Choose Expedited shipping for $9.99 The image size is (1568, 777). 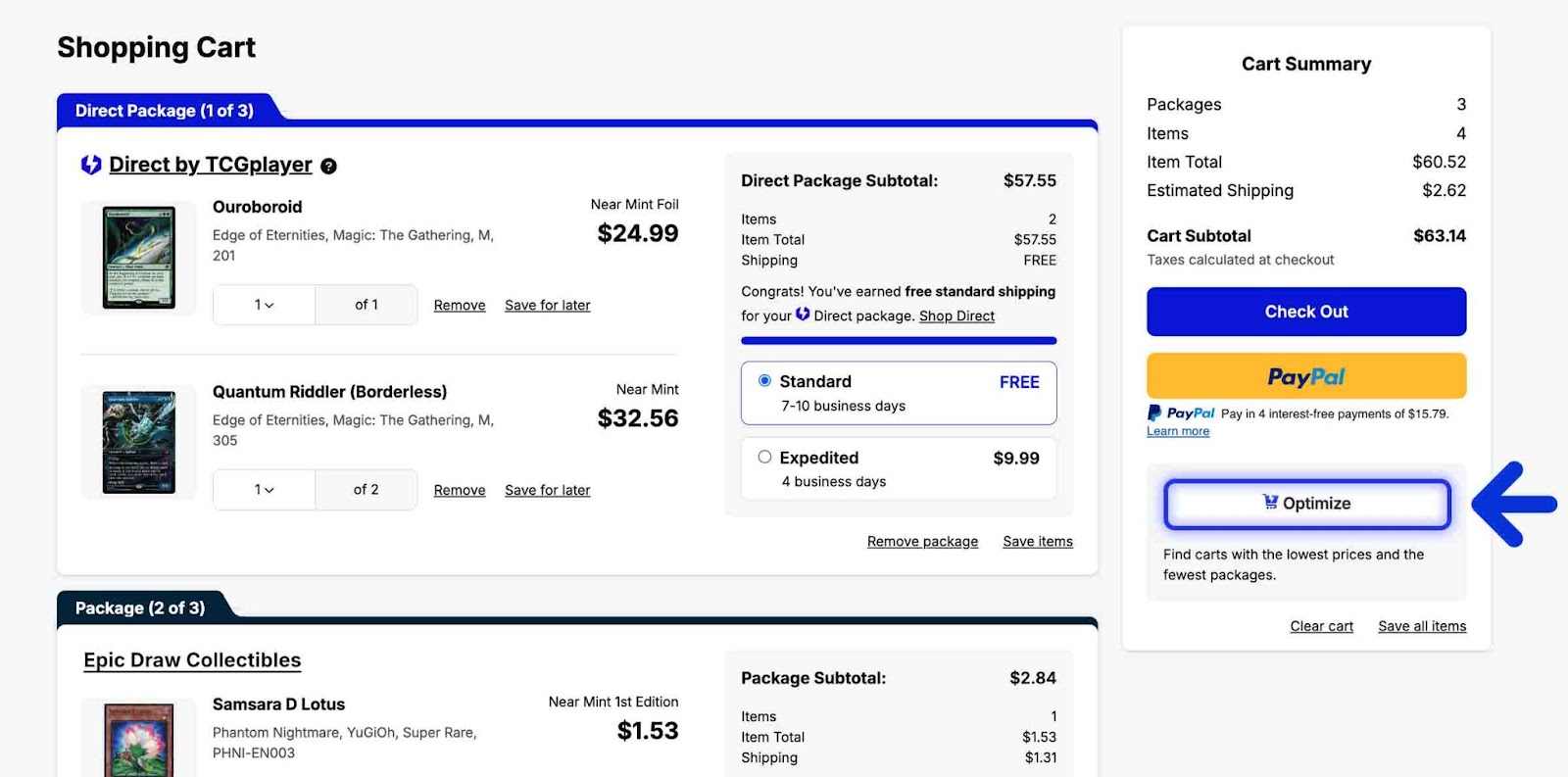[764, 458]
